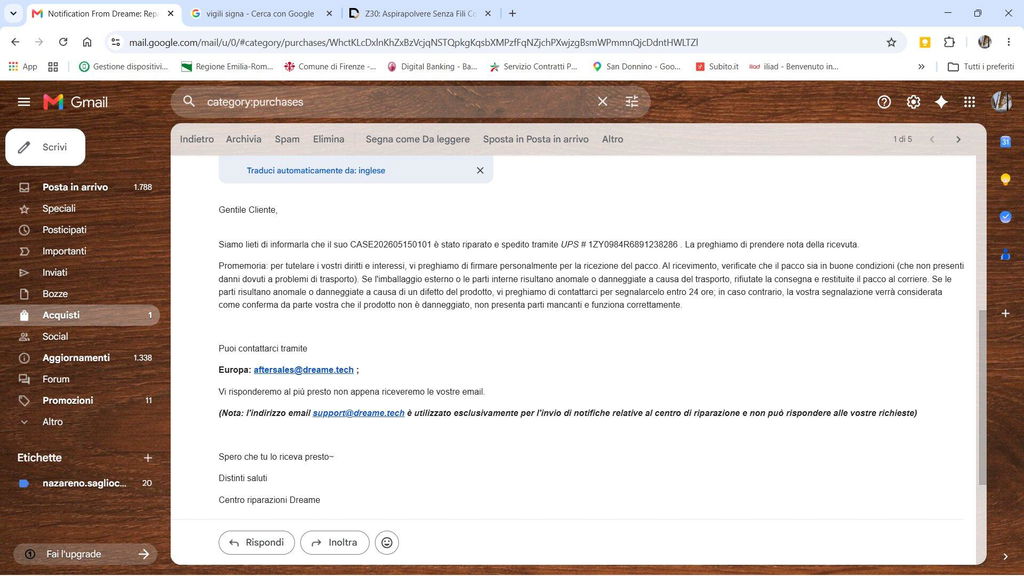Close the automatic translation banner
Screen dimensions: 1024x576
(x=480, y=170)
